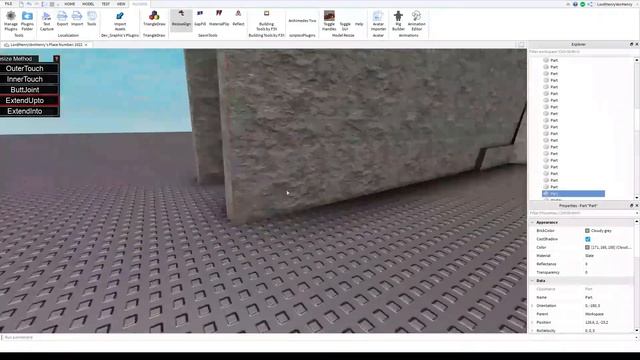
Task: Undock the Explorer panel
Action: tap(631, 44)
